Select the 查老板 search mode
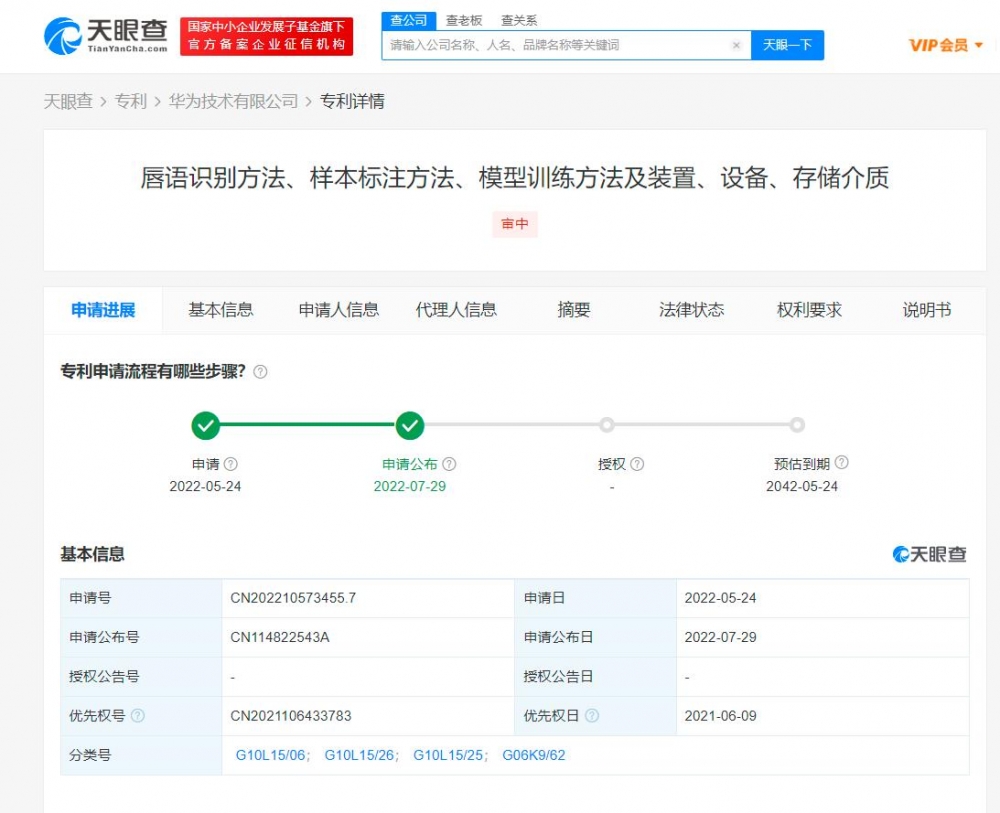 [x=463, y=20]
